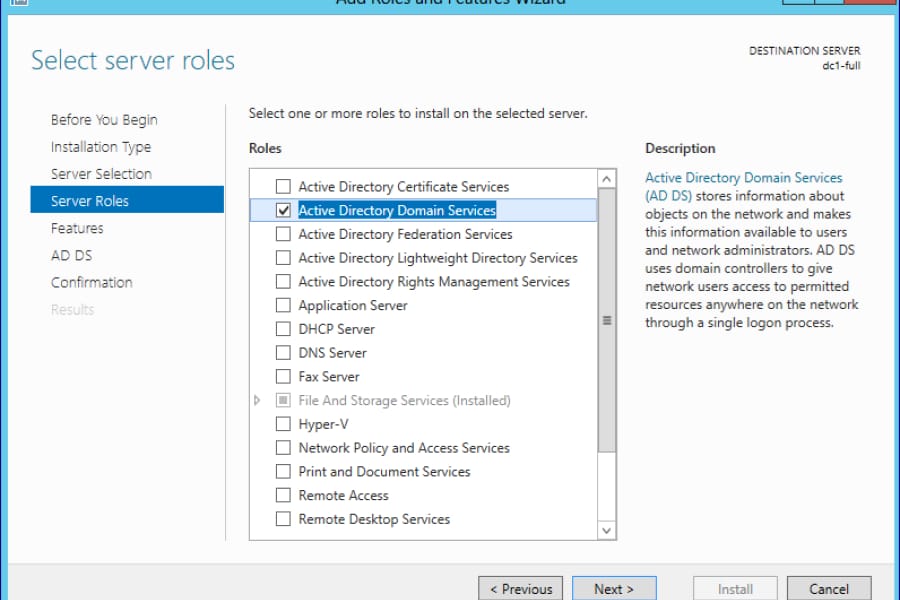Open the Installation Type step
This screenshot has width=900, height=600.
click(x=101, y=147)
